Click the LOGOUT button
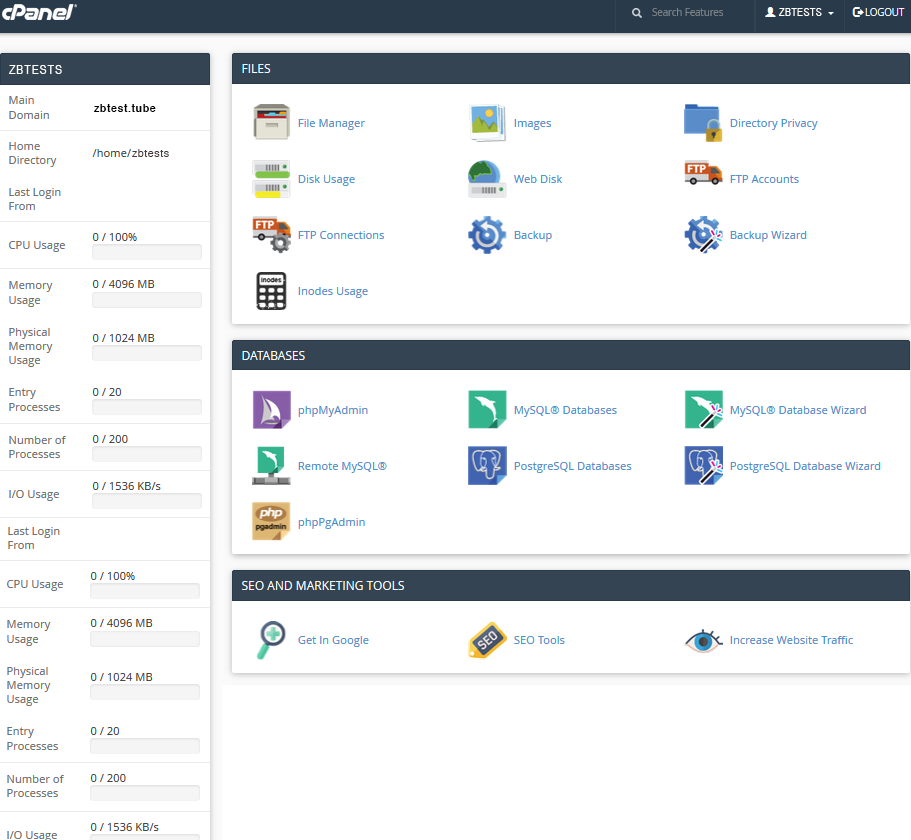The height and width of the screenshot is (840, 911). click(878, 13)
